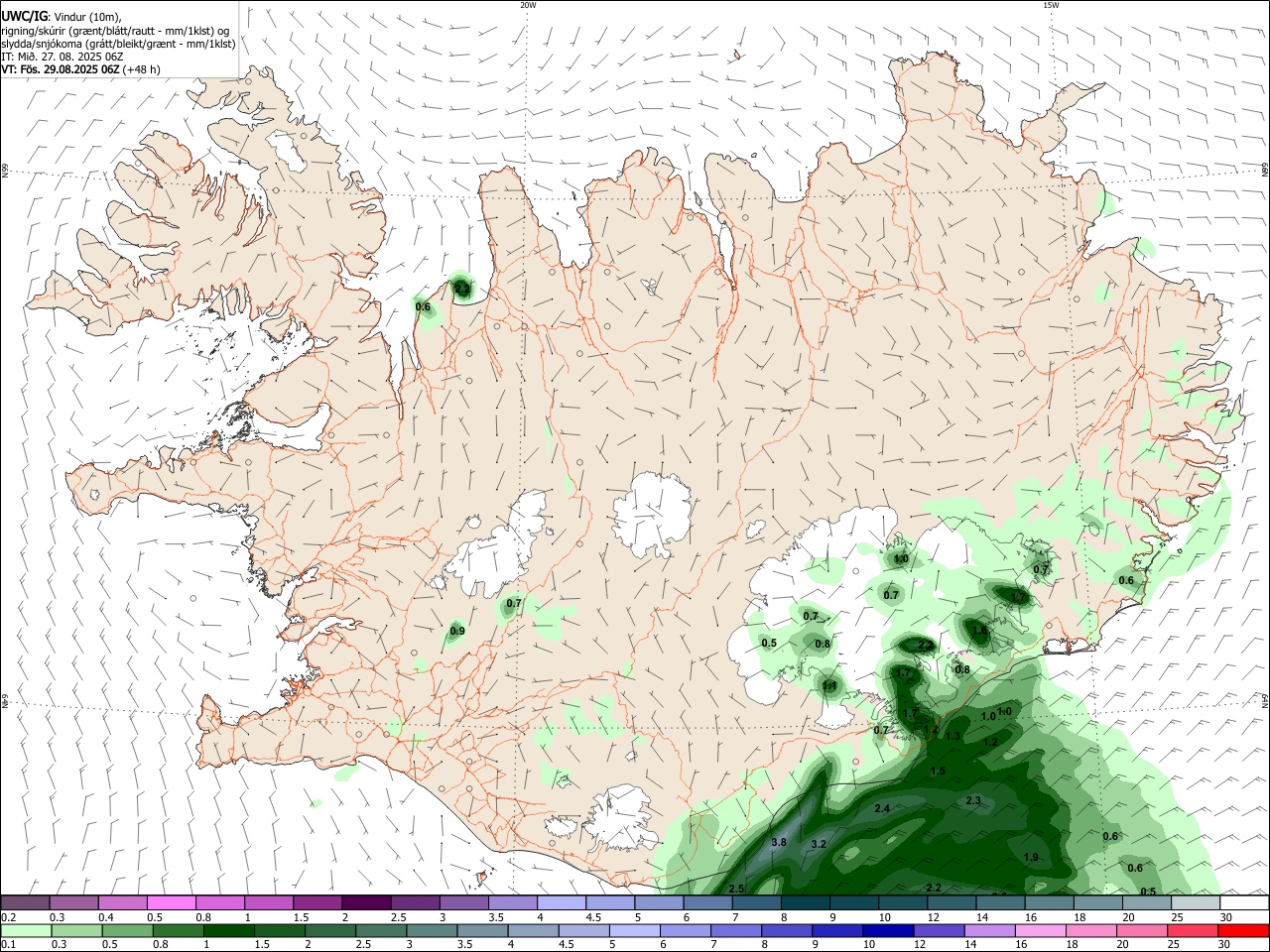
Task: Click the '1.6' precipitation value on the map
Action: pyautogui.click(x=980, y=630)
